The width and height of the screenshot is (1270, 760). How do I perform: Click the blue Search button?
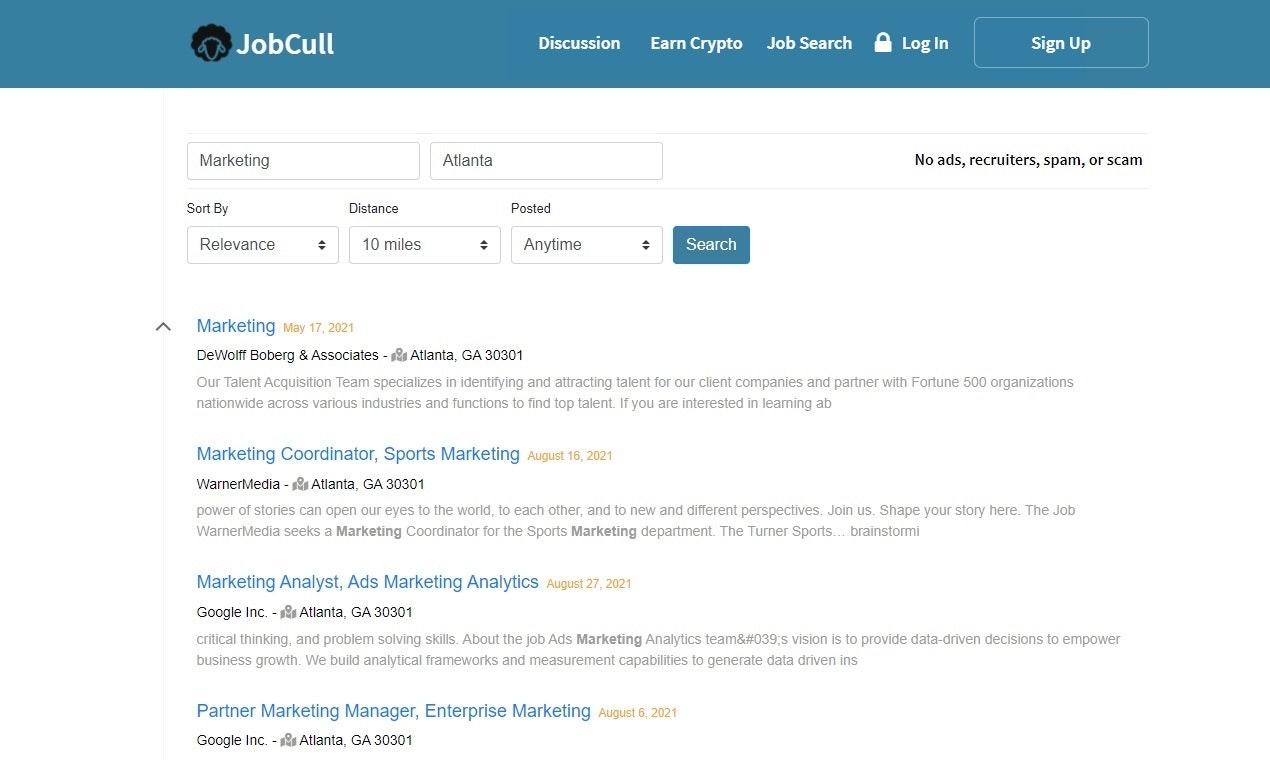pyautogui.click(x=711, y=245)
